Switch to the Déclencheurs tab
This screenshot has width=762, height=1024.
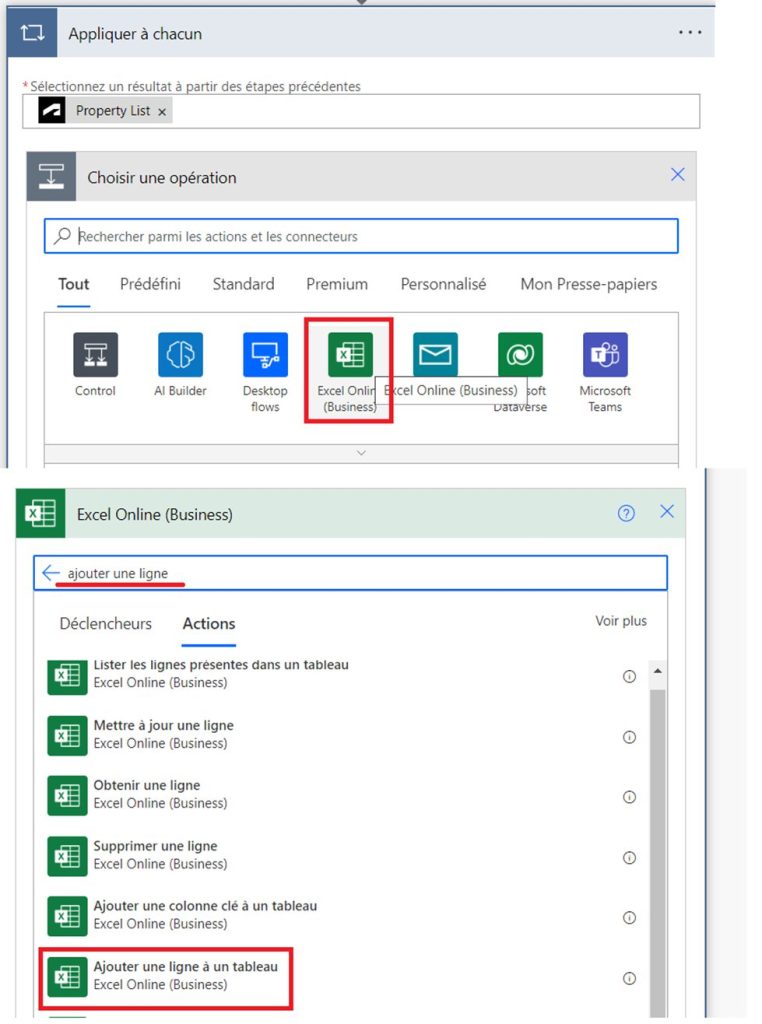click(x=105, y=624)
